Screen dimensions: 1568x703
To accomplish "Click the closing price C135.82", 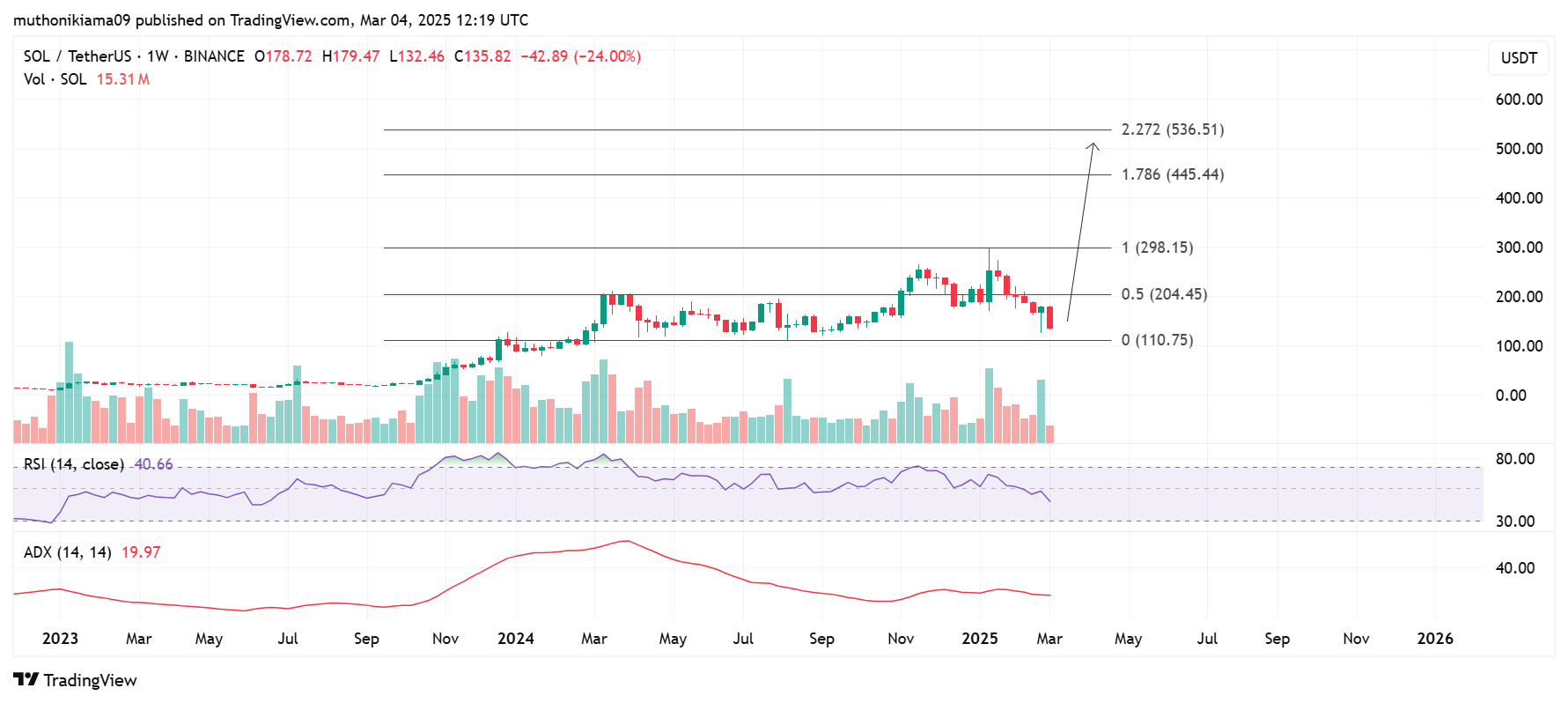I will 482,56.
